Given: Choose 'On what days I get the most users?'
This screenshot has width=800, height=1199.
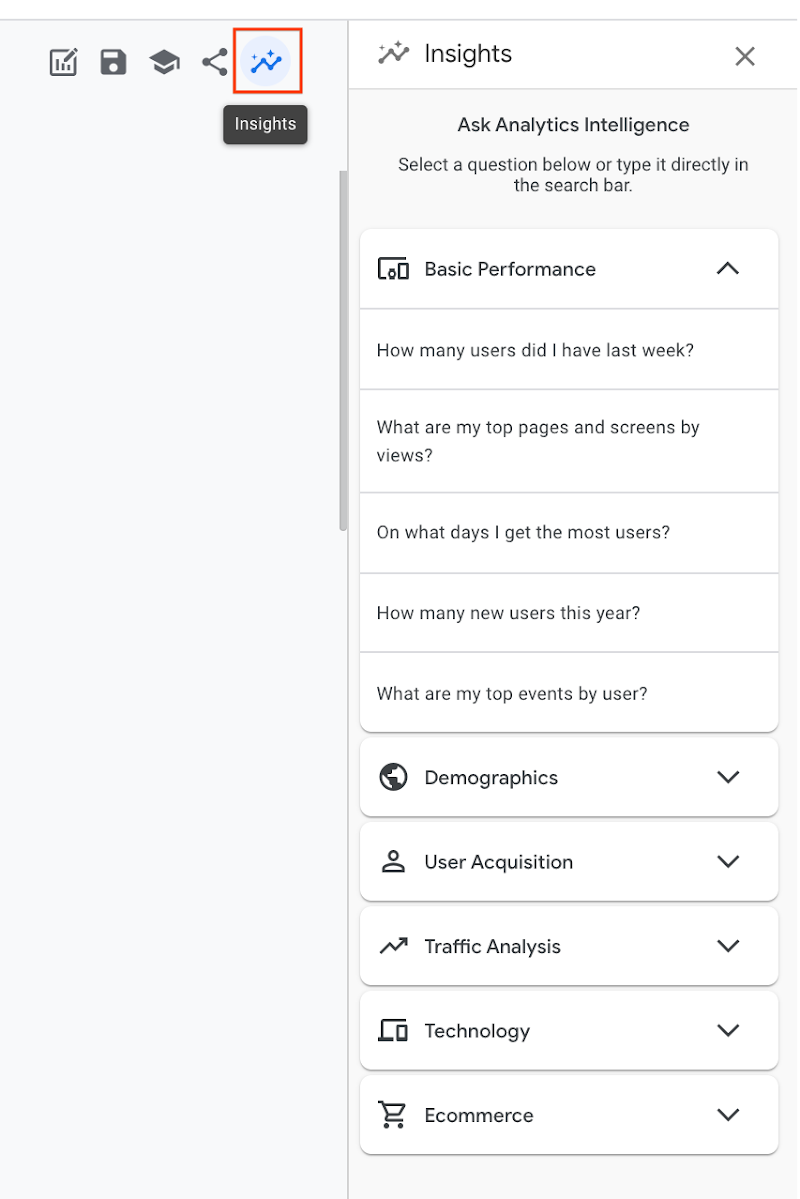Looking at the screenshot, I should click(x=523, y=532).
